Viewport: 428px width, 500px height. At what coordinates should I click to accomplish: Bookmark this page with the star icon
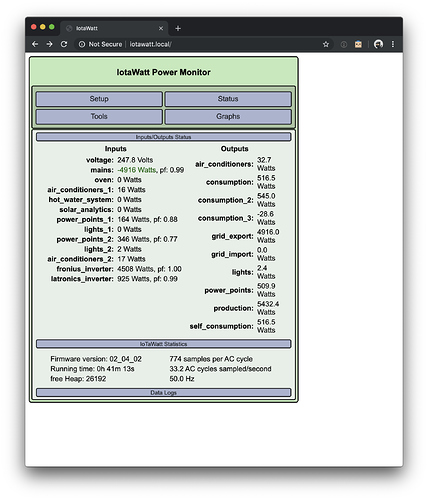326,44
